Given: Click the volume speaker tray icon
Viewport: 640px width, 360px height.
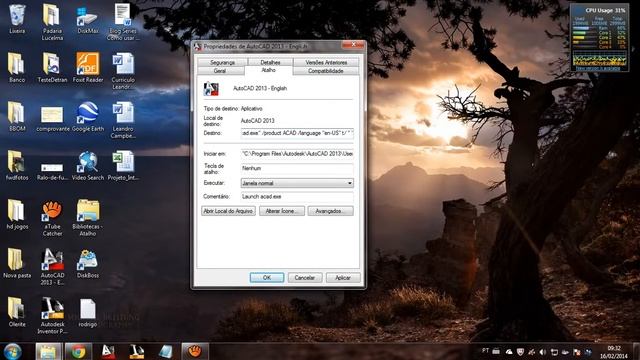Looking at the screenshot, I should 542,351.
